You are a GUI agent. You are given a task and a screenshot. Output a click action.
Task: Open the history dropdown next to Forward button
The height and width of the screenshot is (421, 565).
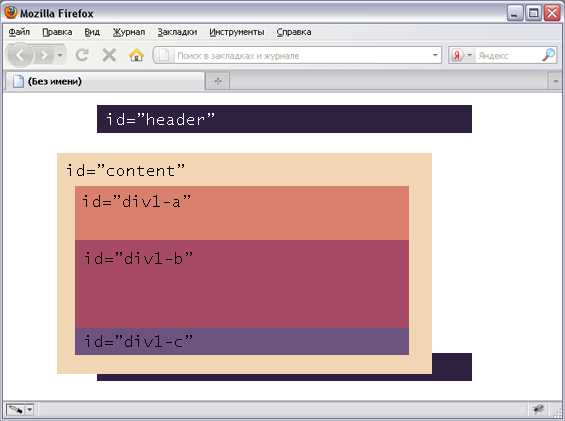pos(60,55)
